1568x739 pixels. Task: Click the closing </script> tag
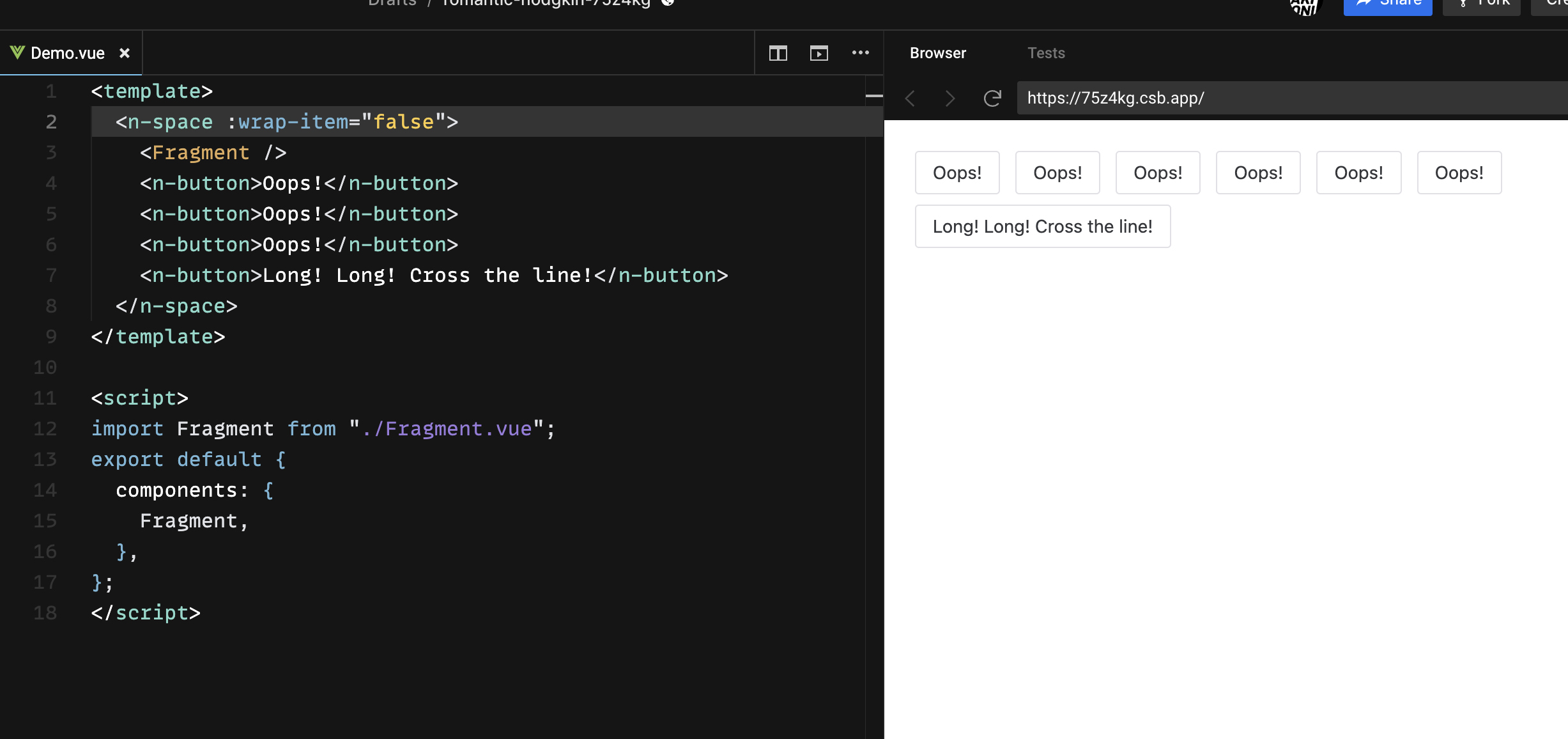coord(146,612)
